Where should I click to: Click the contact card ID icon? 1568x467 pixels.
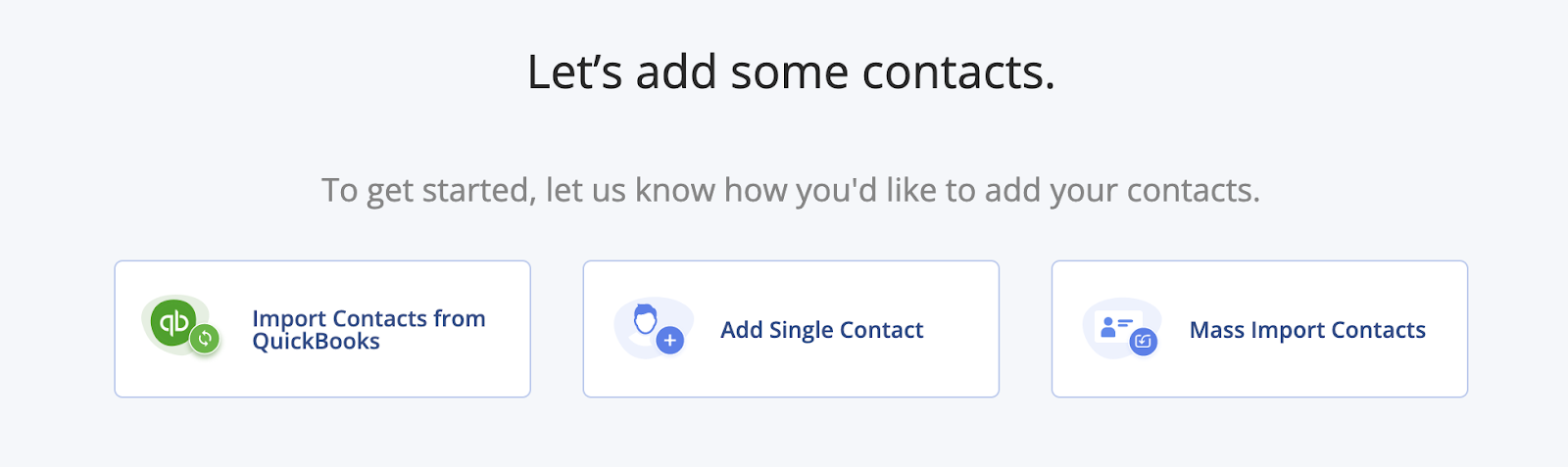pyautogui.click(x=1115, y=326)
